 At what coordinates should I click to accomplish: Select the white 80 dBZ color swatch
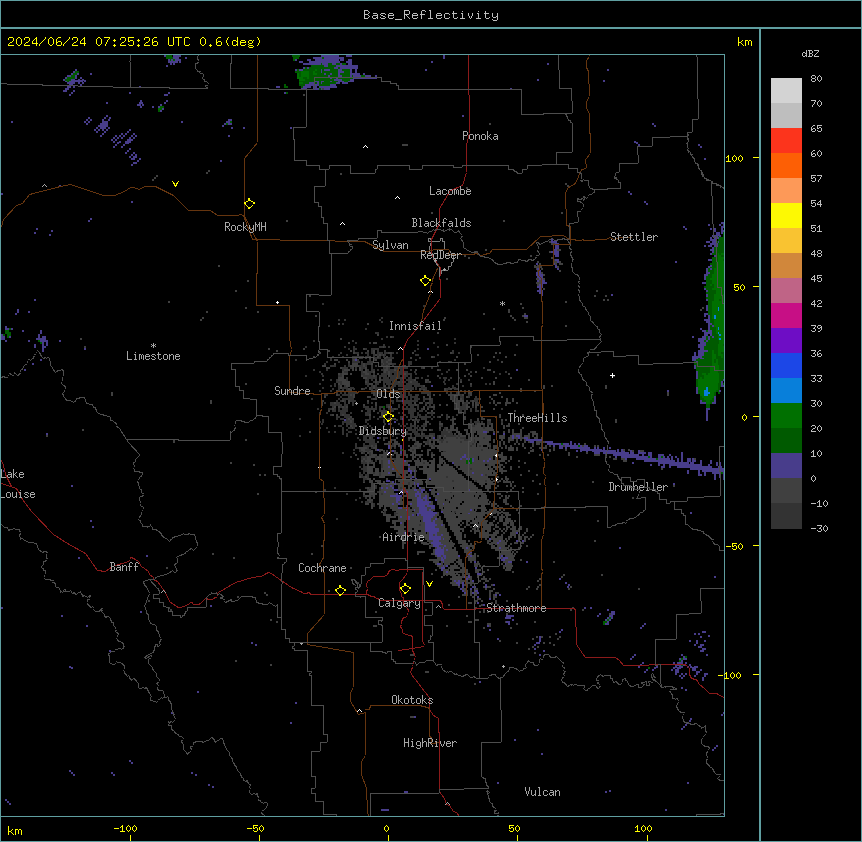[786, 91]
